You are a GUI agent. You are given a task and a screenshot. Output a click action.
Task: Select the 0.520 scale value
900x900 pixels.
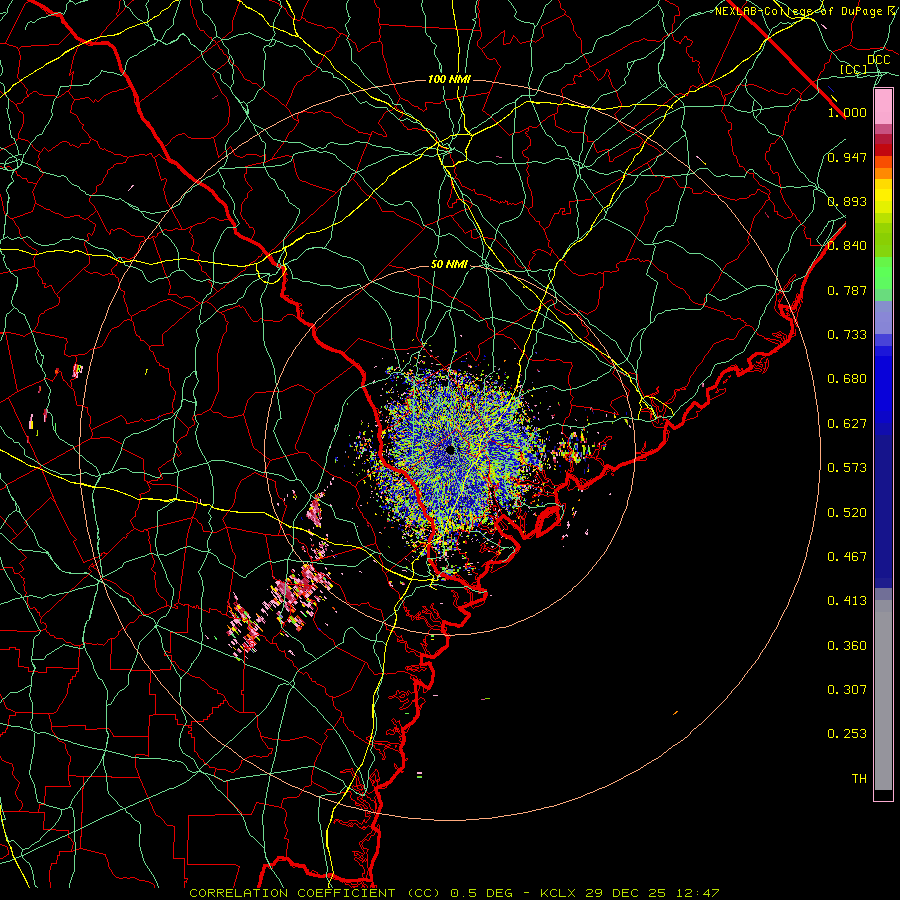point(847,513)
